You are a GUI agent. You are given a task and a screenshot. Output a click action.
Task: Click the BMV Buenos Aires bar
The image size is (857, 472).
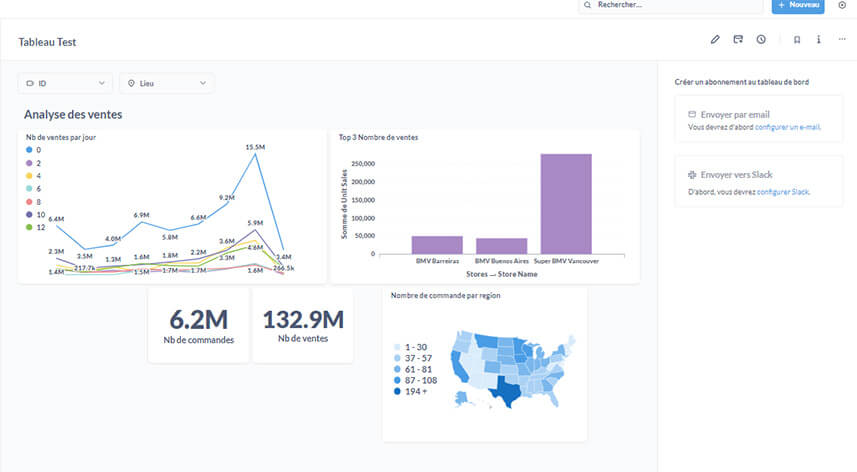[501, 246]
